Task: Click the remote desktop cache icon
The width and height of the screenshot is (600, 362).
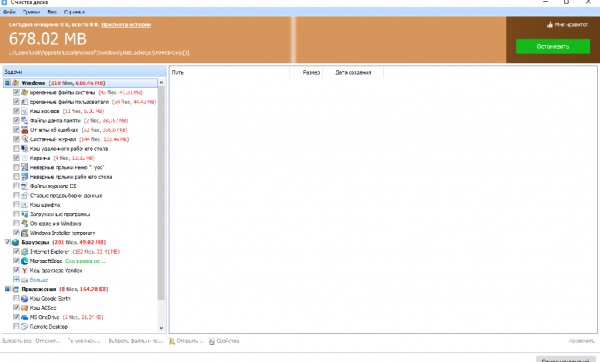Action: click(25, 148)
